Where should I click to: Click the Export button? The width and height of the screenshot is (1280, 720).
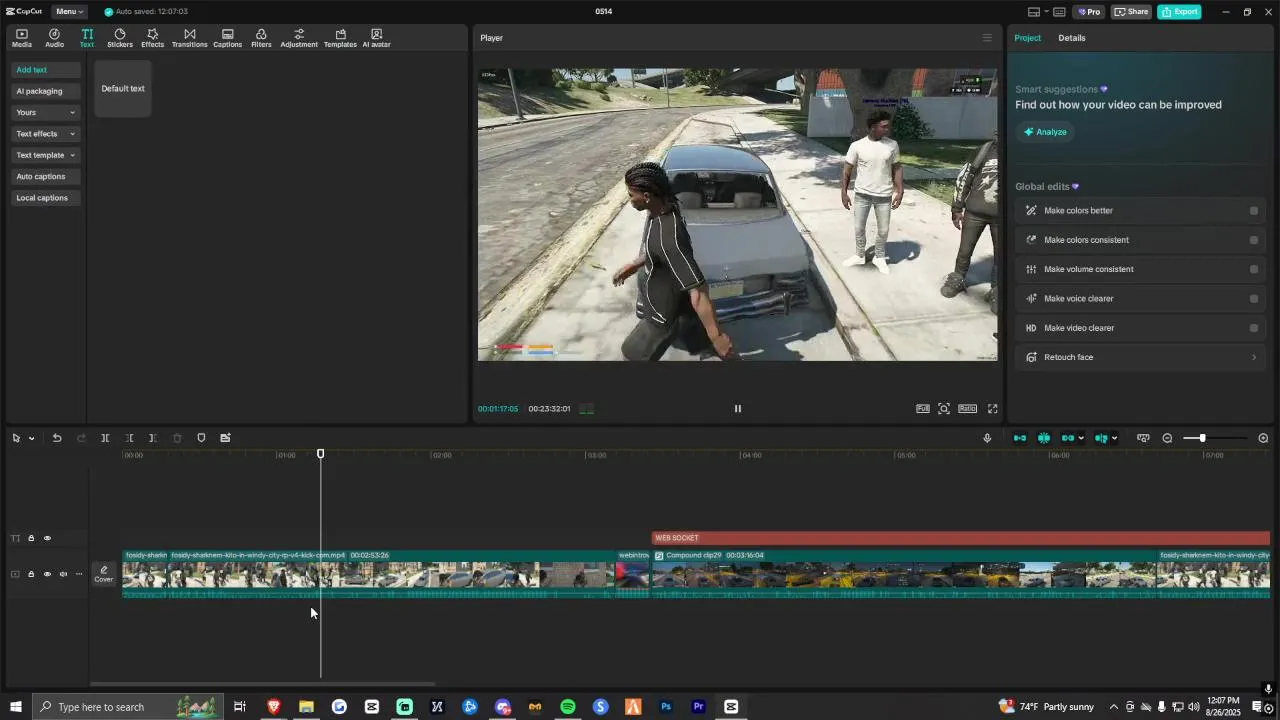1179,12
